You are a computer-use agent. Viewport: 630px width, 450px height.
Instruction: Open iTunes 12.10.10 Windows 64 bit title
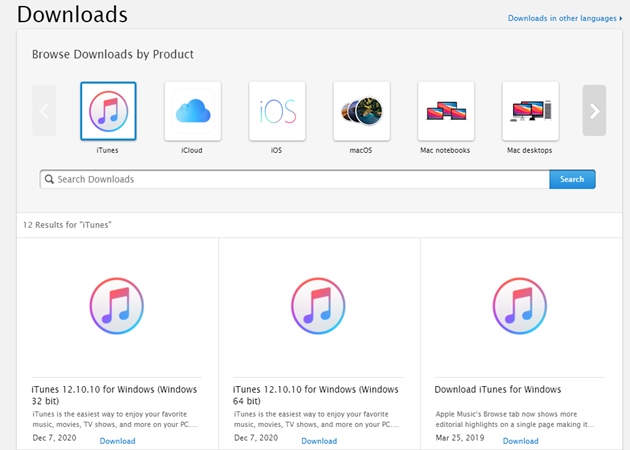pyautogui.click(x=316, y=395)
